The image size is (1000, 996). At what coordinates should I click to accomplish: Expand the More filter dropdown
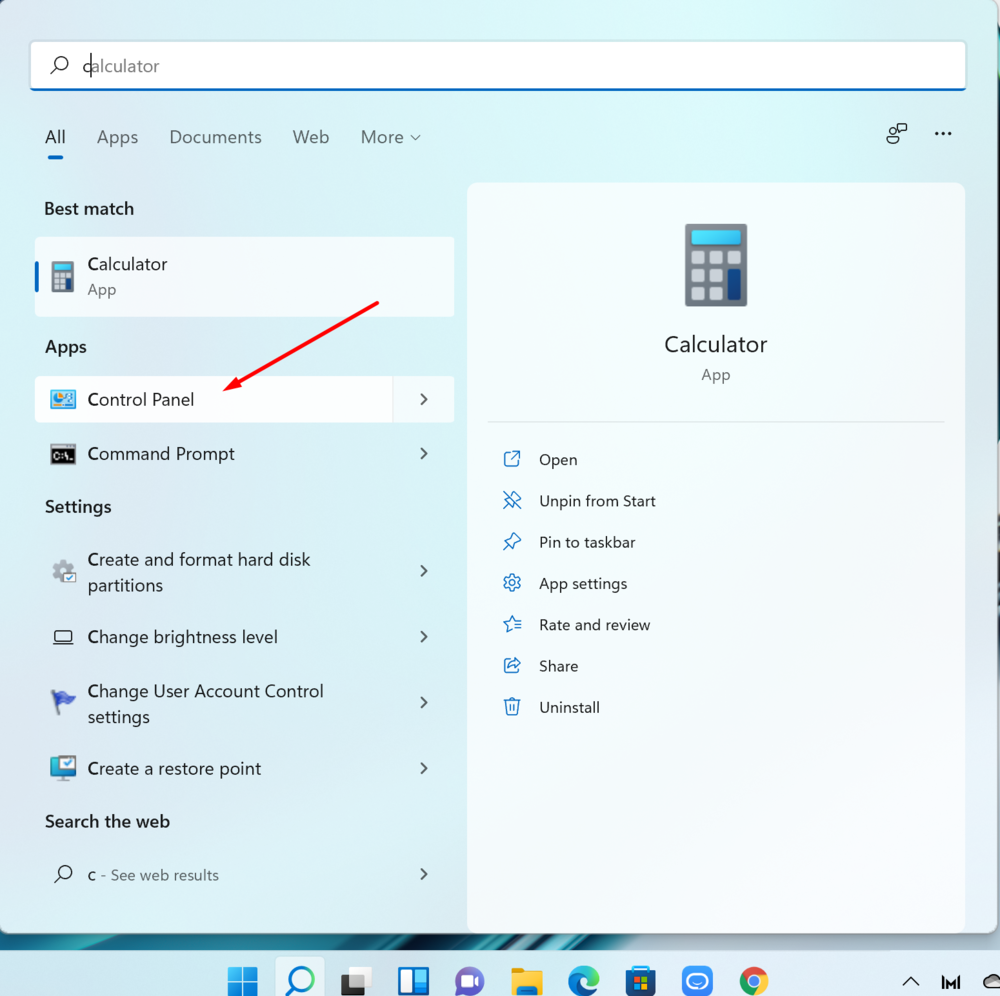(x=390, y=137)
